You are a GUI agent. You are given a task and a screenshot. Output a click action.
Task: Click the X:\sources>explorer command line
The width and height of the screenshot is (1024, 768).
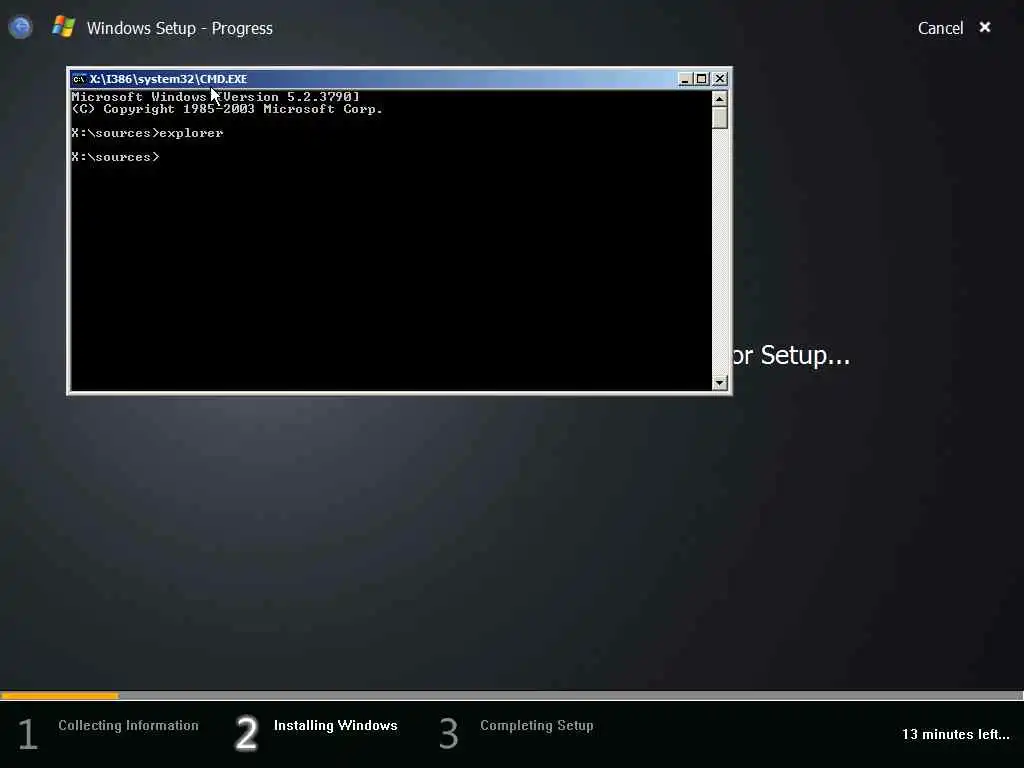148,133
